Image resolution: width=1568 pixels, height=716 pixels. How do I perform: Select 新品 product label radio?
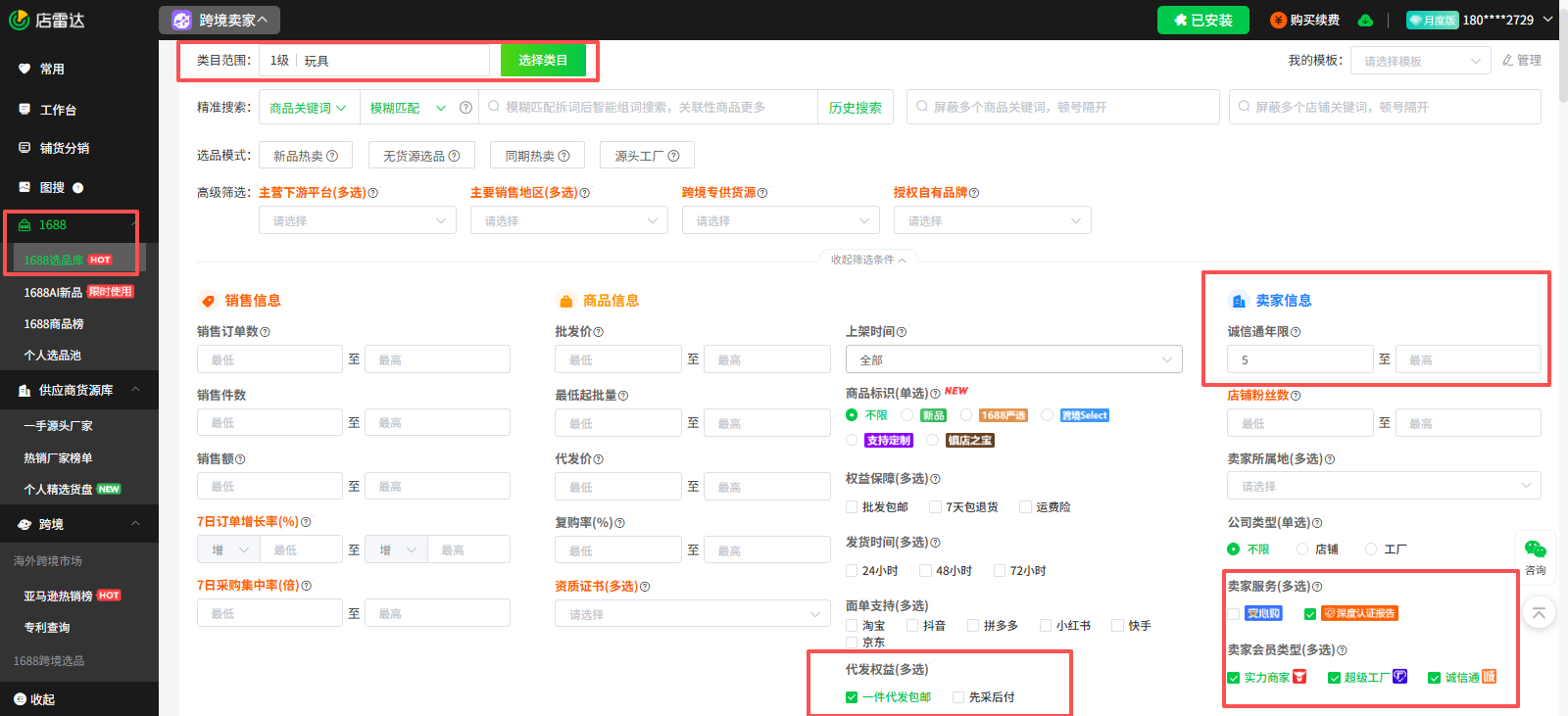point(906,415)
